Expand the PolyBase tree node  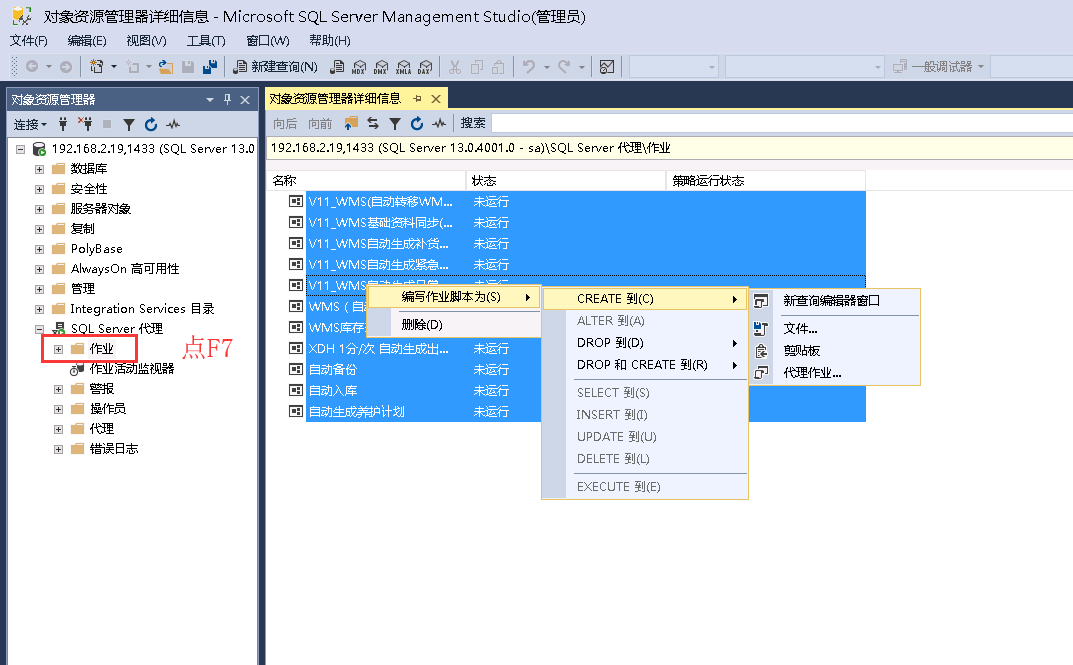tap(40, 249)
